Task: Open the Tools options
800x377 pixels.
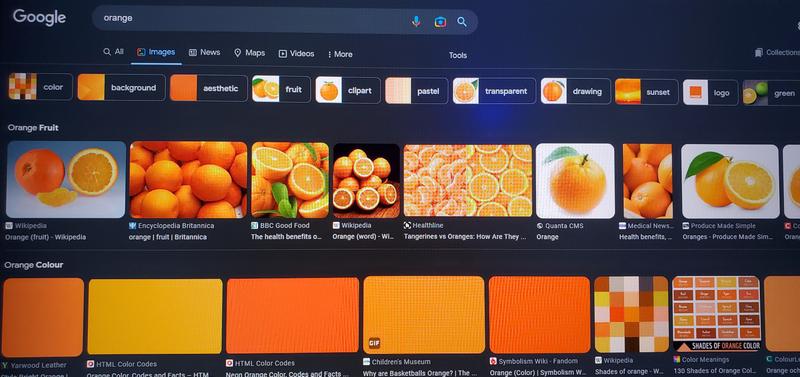Action: pyautogui.click(x=458, y=55)
